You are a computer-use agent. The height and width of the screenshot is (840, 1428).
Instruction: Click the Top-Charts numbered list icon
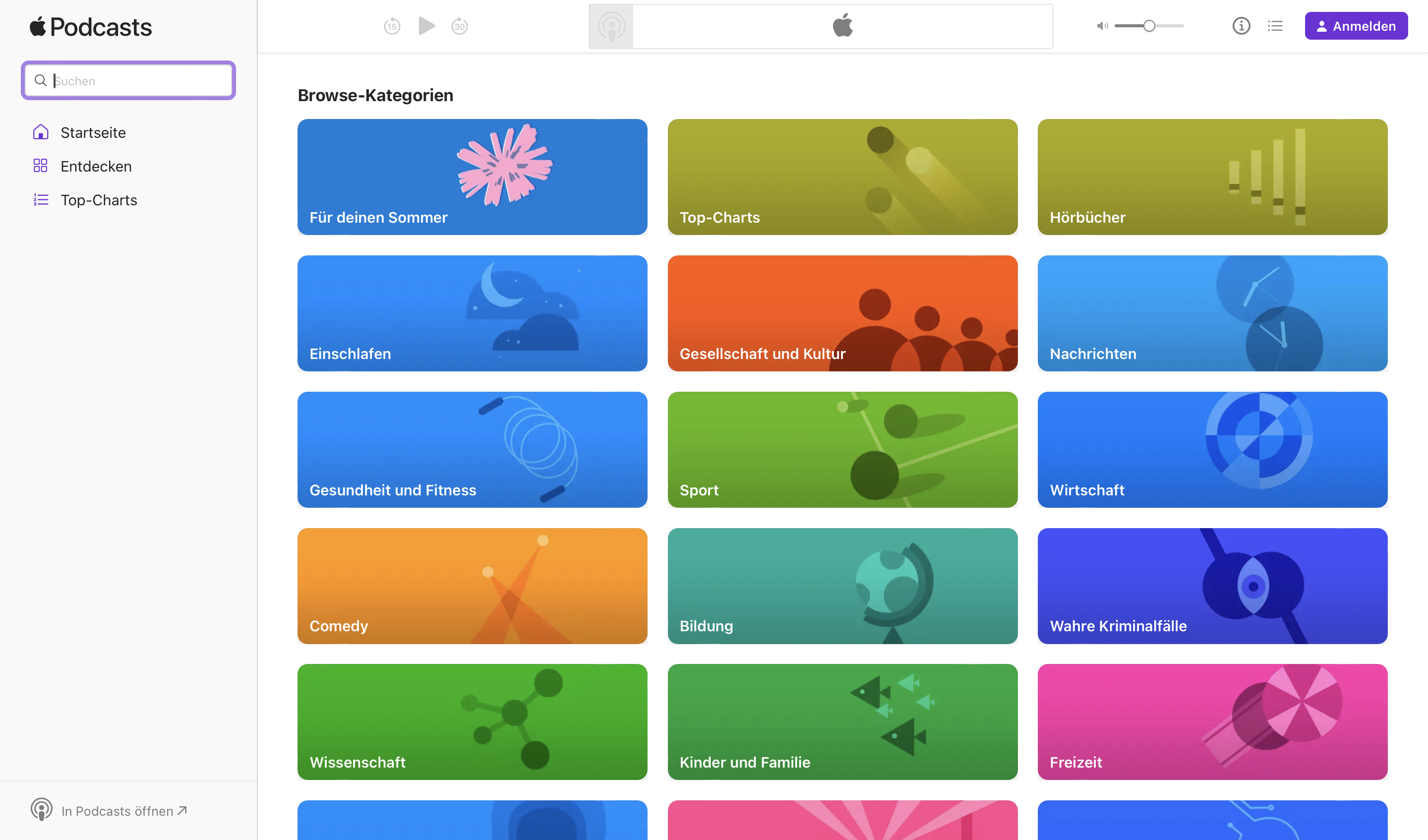pos(40,200)
